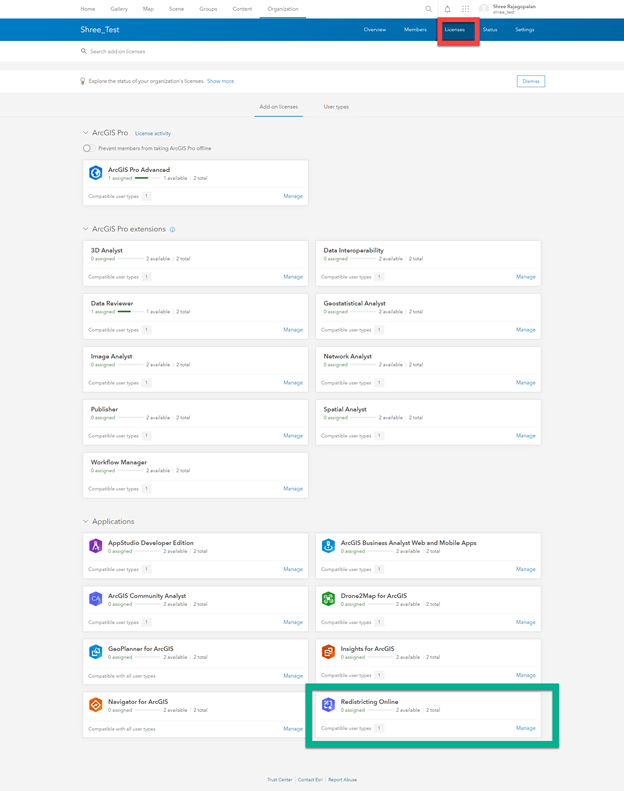Click the add-on licenses search icon
This screenshot has height=791, width=624.
[84, 51]
